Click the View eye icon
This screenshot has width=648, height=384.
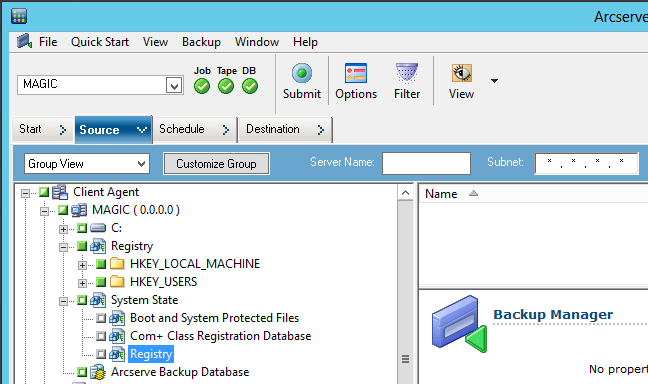[461, 73]
